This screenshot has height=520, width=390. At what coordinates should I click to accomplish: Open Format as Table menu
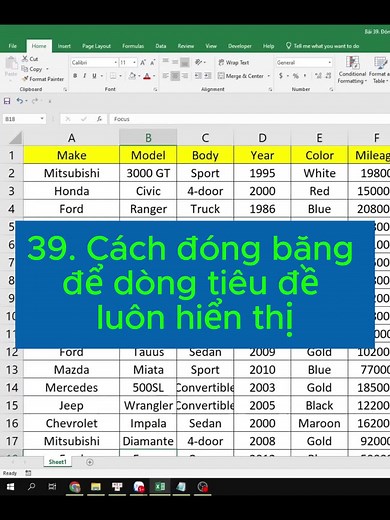coord(380,70)
